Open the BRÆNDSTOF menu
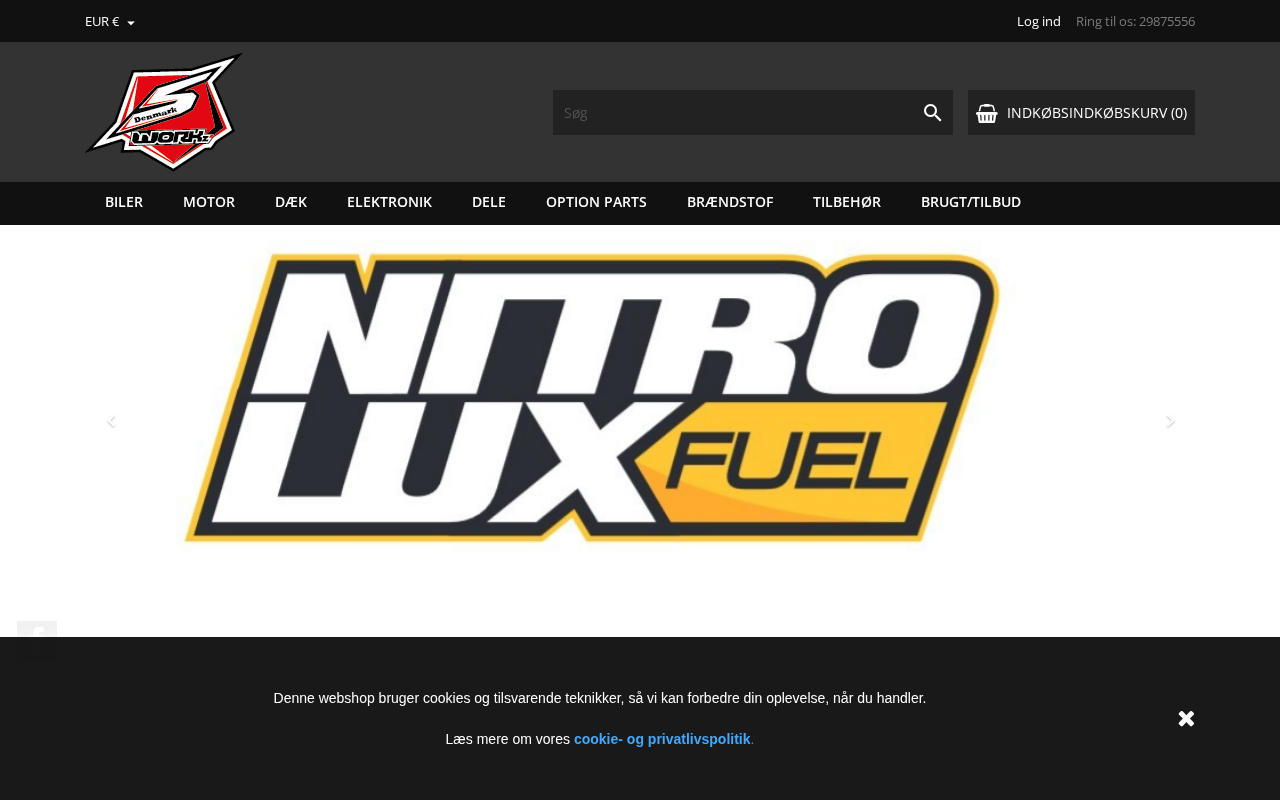The height and width of the screenshot is (800, 1280). [730, 202]
